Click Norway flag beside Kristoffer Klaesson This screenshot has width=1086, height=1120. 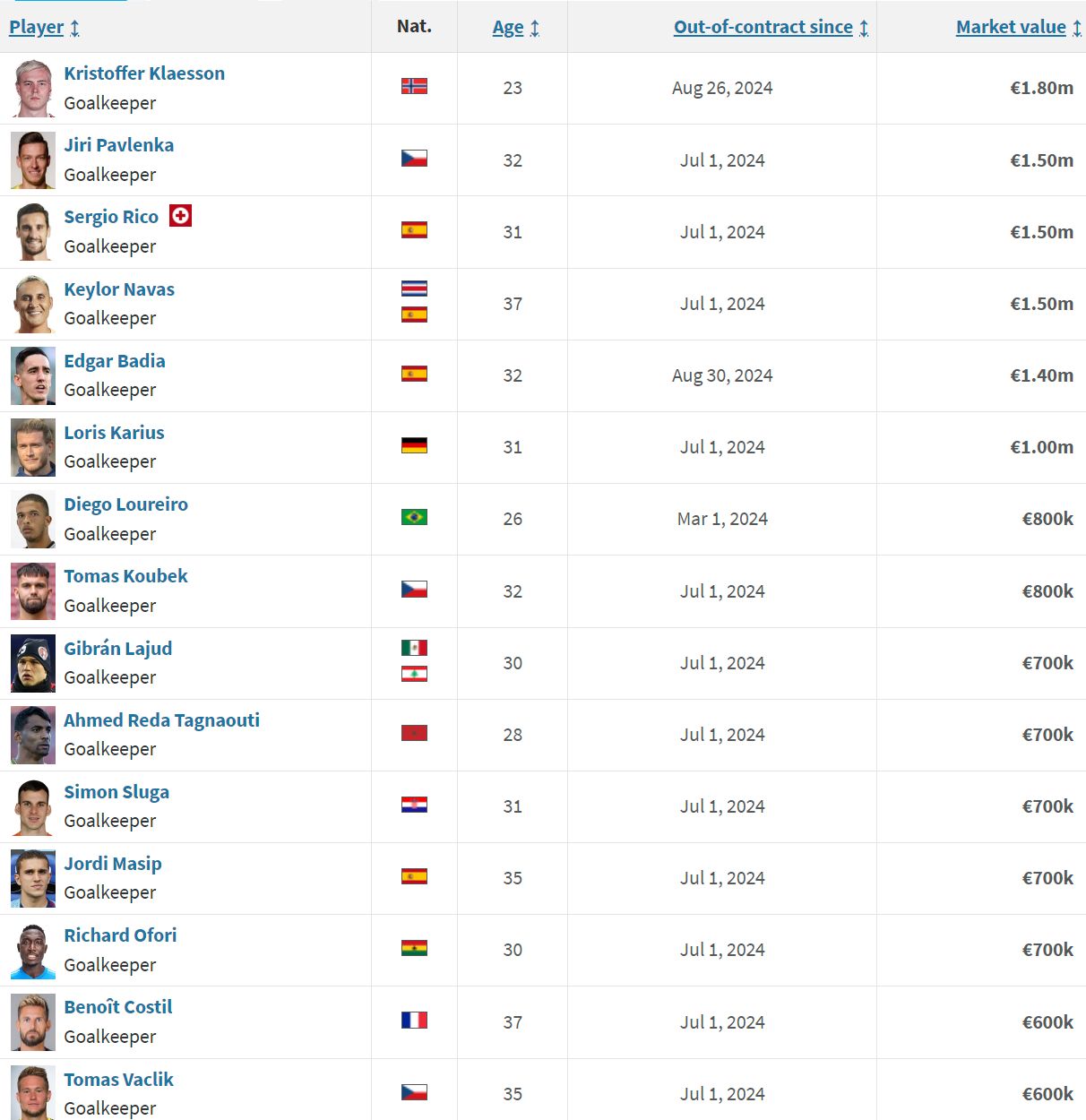[414, 86]
